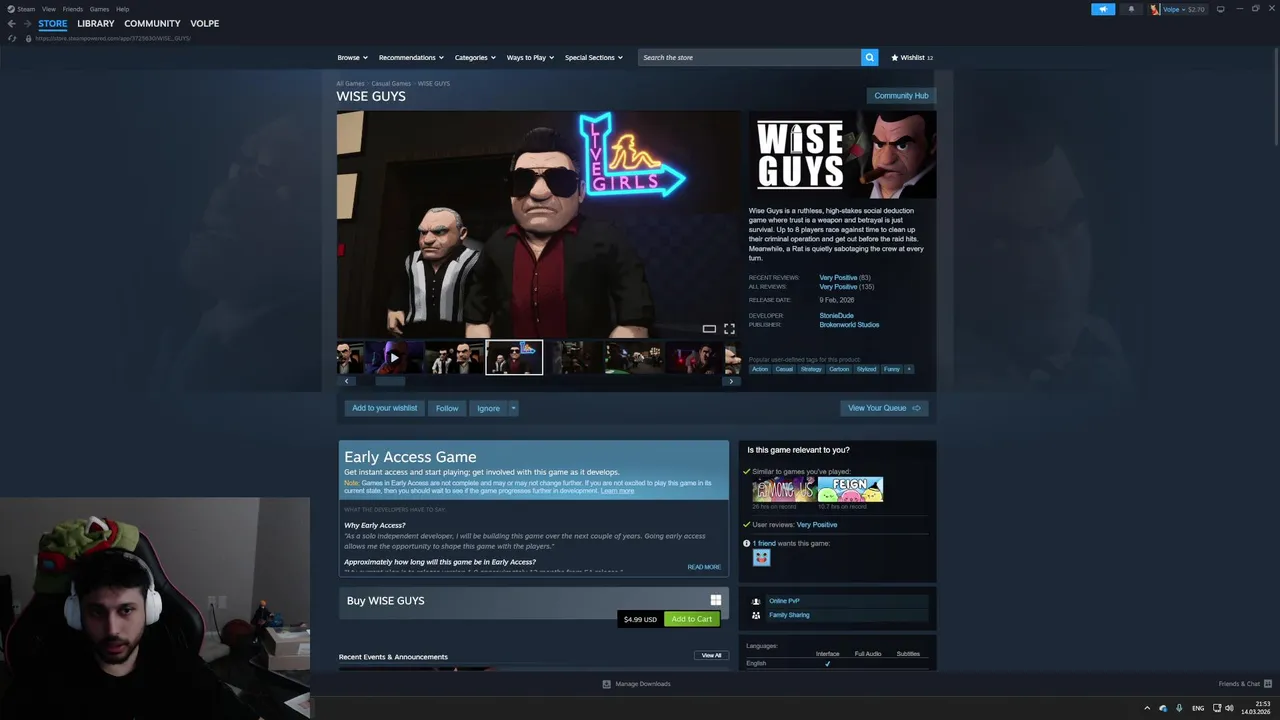Play the trailer video thumbnail
Viewport: 1280px width, 720px height.
click(x=394, y=357)
